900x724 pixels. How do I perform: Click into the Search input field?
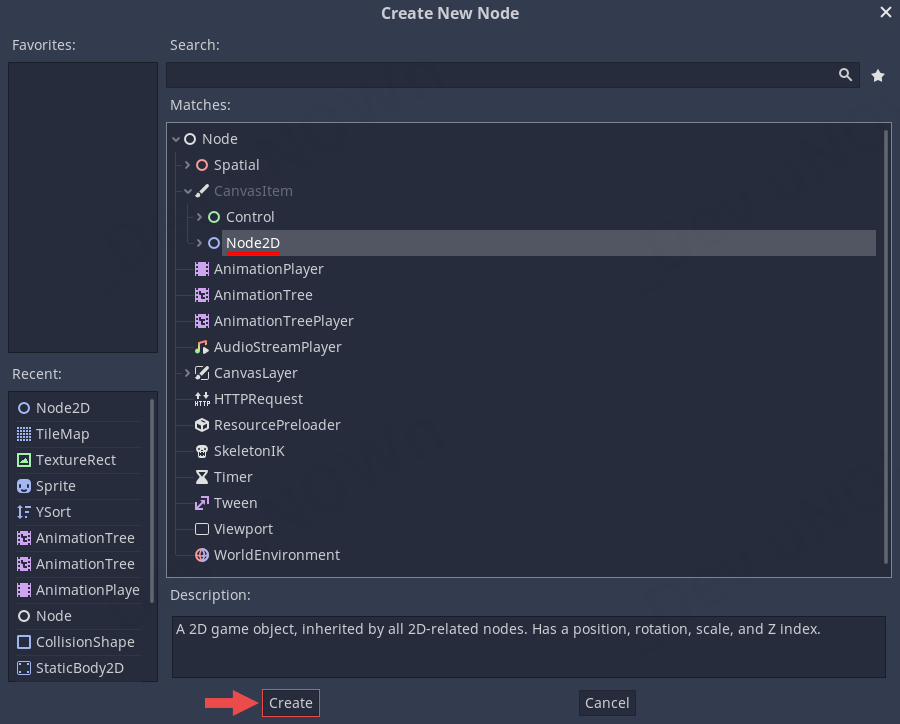pyautogui.click(x=513, y=75)
